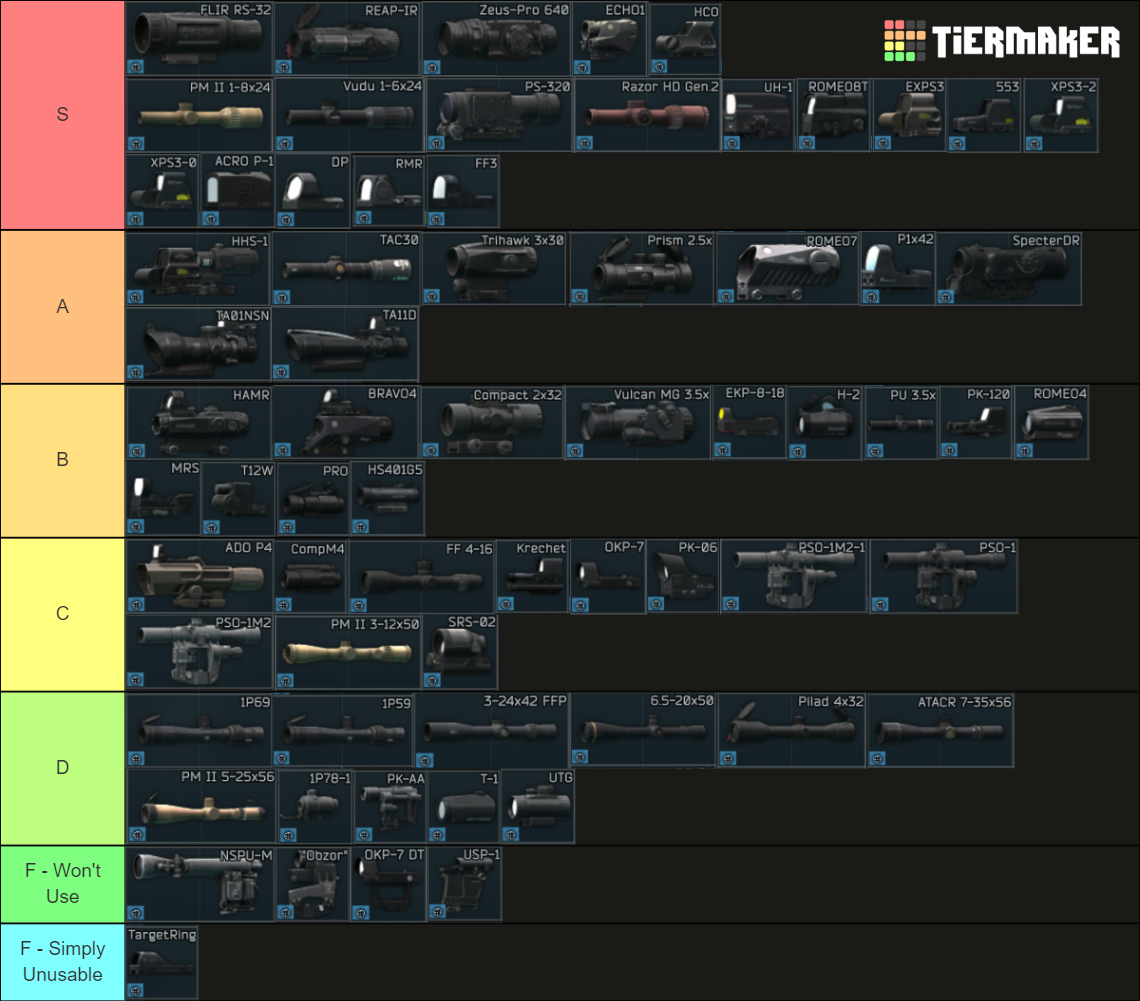Click the info icon on the HAMR tile

[x=134, y=450]
